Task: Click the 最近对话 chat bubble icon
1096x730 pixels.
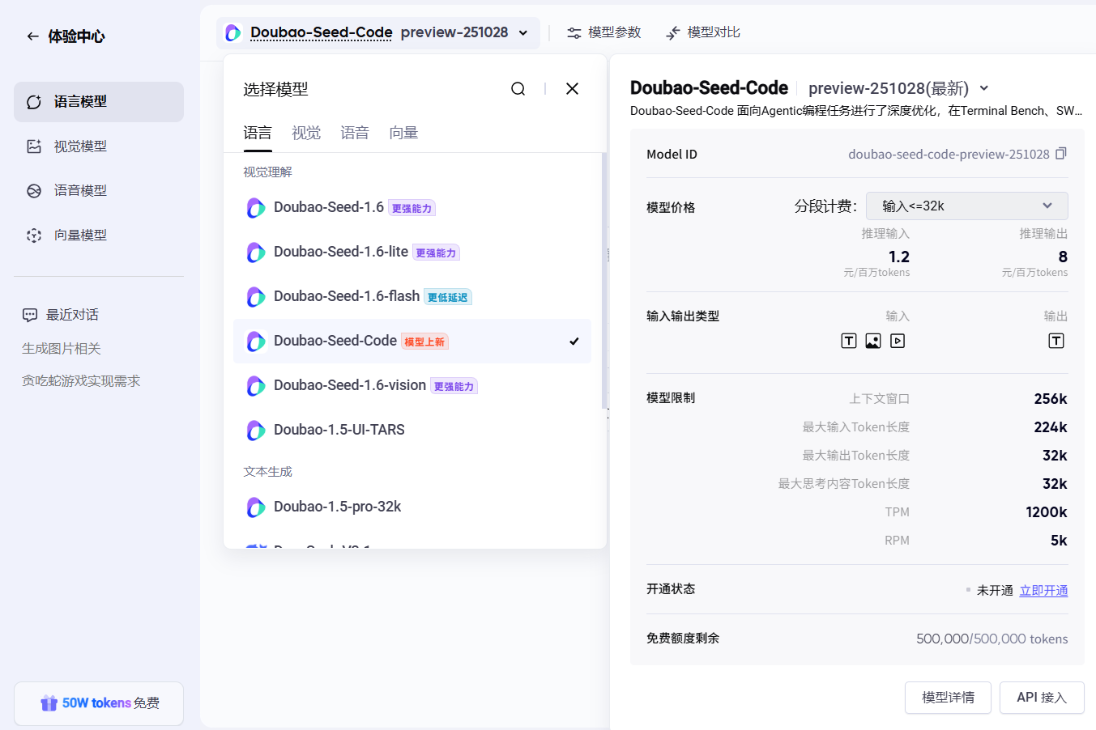Action: click(x=29, y=315)
